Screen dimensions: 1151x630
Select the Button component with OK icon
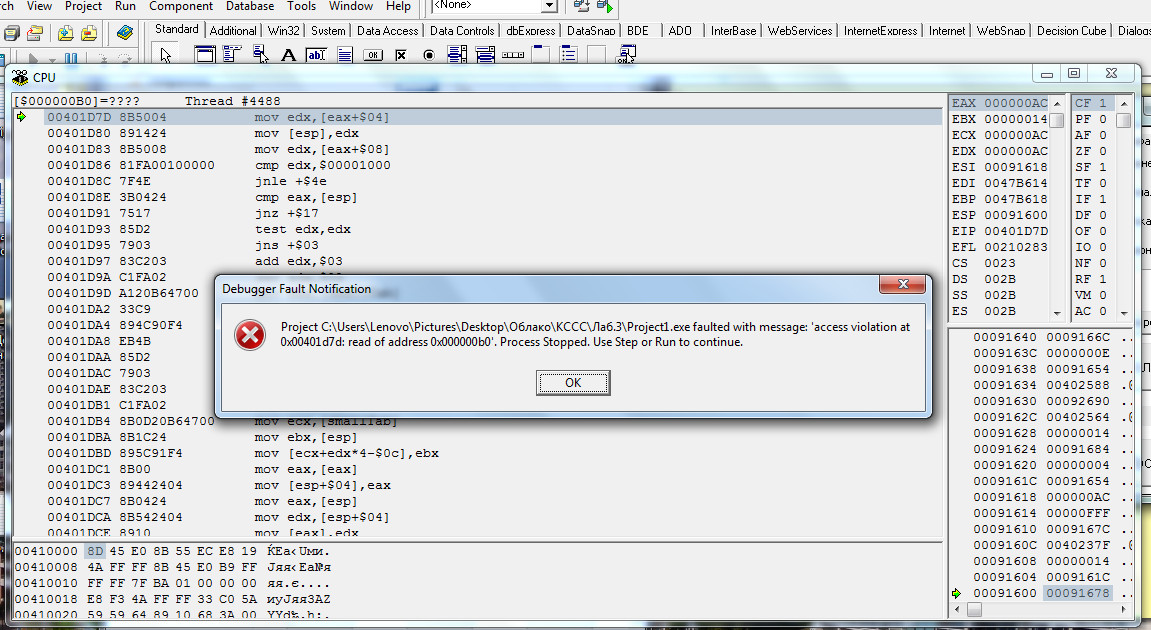[373, 55]
